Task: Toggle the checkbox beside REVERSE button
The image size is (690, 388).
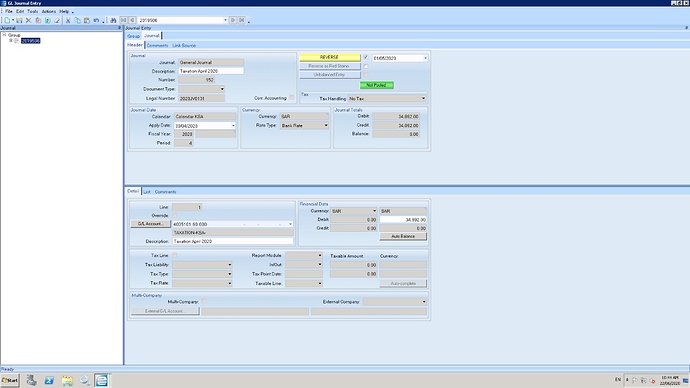Action: (366, 57)
